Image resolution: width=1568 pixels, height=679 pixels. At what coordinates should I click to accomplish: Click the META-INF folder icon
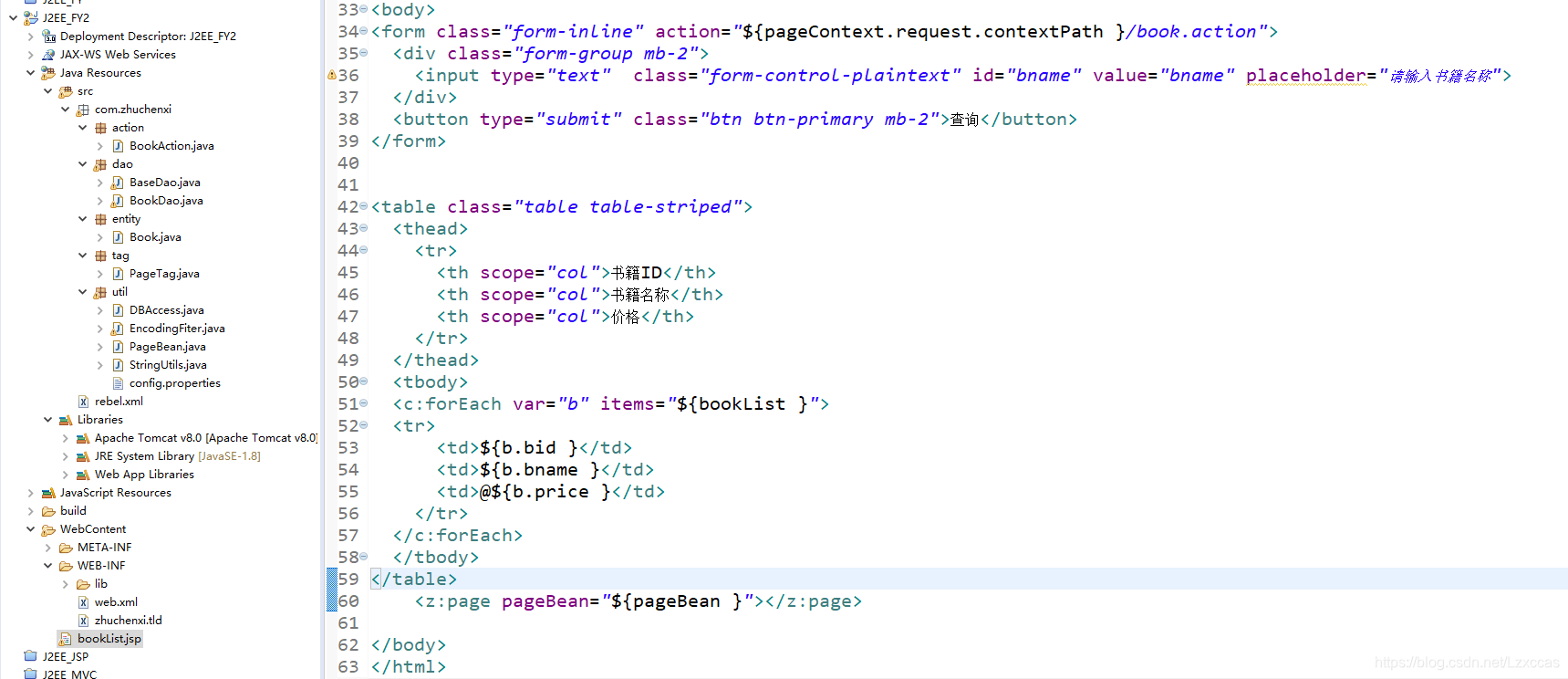pyautogui.click(x=66, y=548)
